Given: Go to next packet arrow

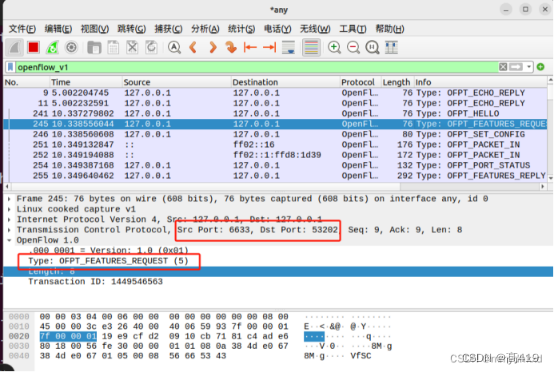Looking at the screenshot, I should pyautogui.click(x=212, y=47).
